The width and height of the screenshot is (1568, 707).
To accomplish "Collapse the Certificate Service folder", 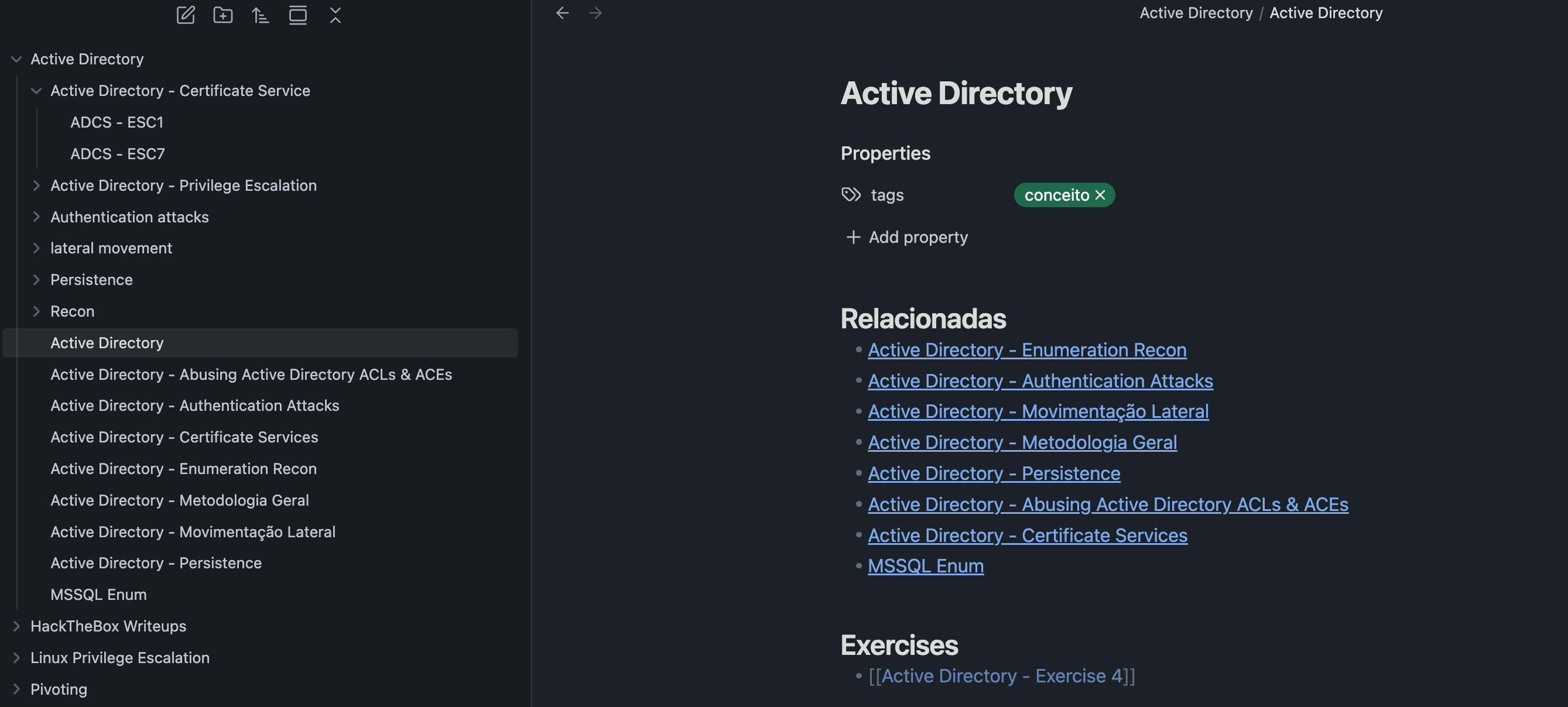I will 36,91.
